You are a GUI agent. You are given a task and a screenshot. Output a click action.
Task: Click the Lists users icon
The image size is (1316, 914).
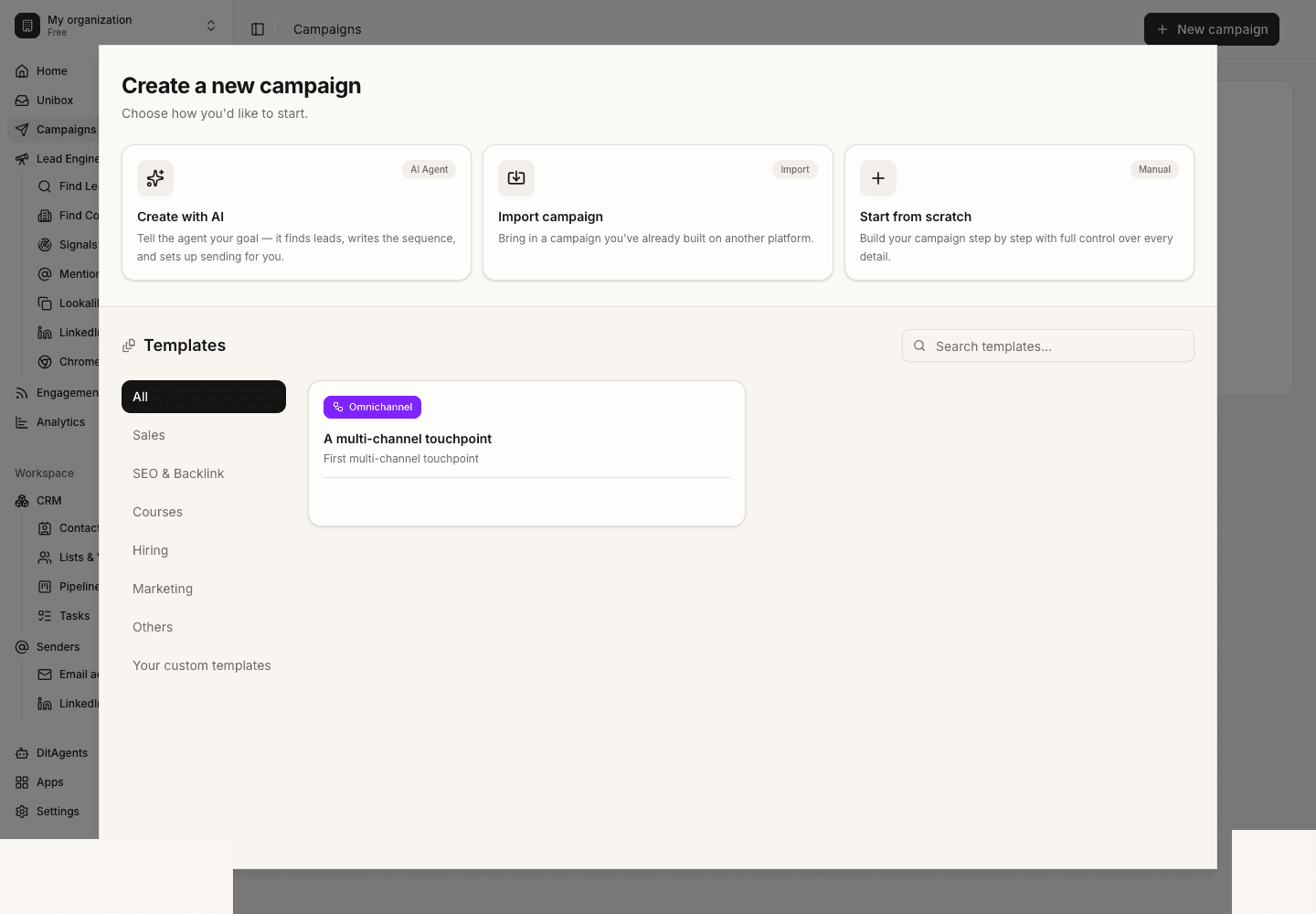click(45, 558)
